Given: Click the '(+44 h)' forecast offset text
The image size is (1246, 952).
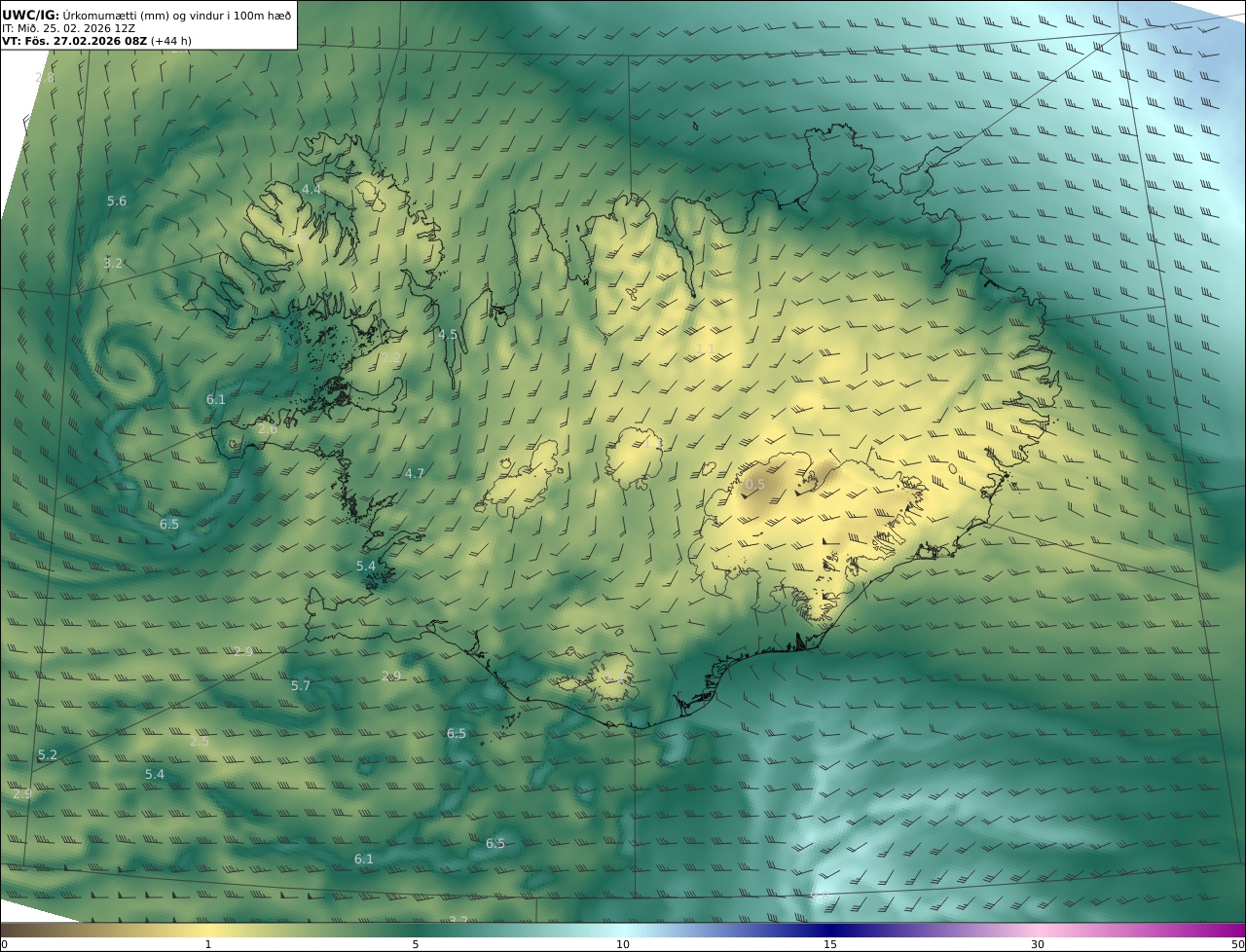Looking at the screenshot, I should click(x=171, y=41).
